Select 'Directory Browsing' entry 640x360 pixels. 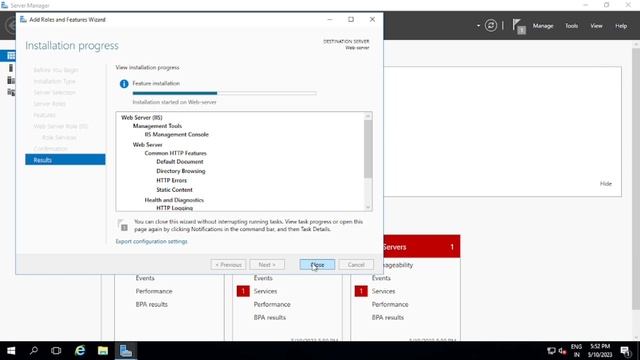click(181, 171)
